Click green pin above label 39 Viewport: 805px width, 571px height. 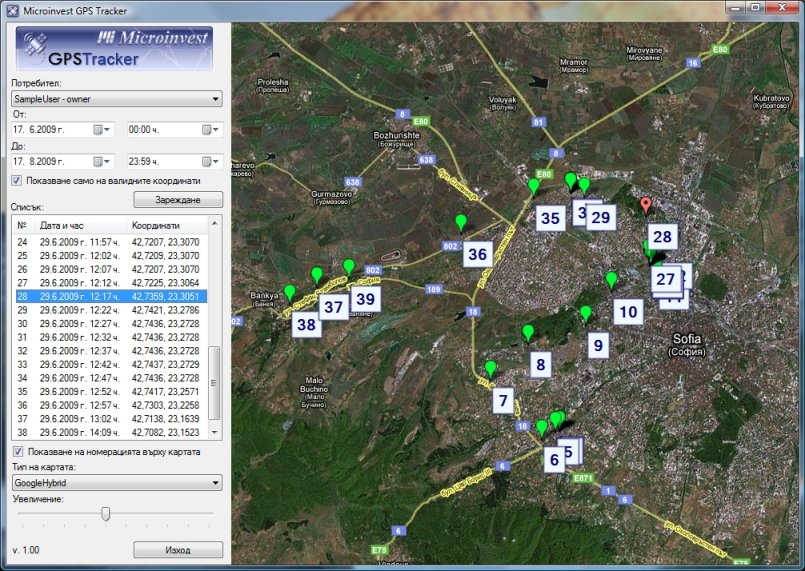point(349,268)
